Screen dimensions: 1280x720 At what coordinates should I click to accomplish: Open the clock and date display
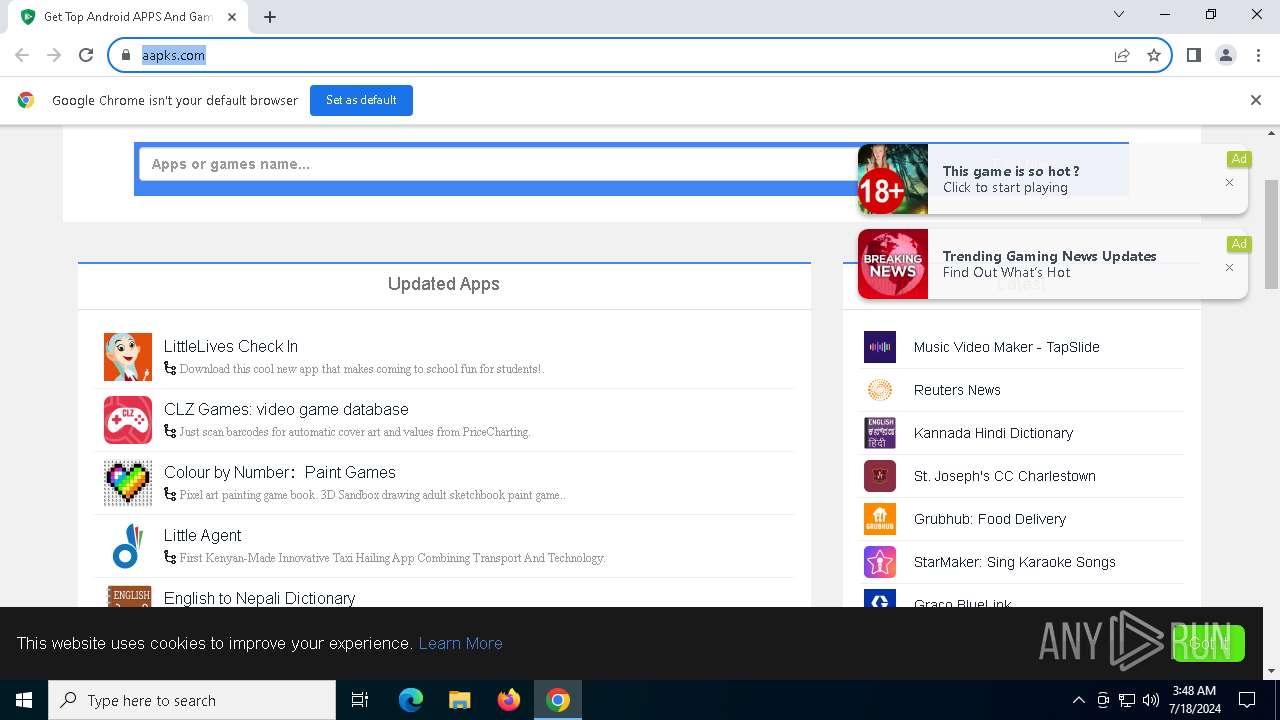(1194, 700)
